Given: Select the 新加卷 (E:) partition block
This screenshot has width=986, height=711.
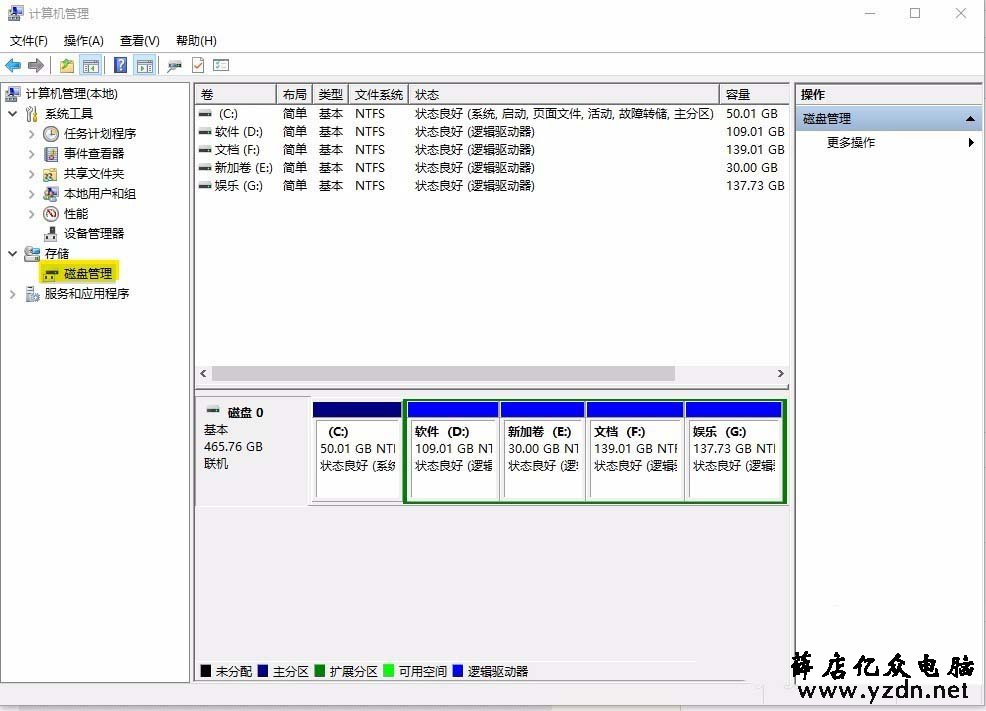Looking at the screenshot, I should point(543,451).
